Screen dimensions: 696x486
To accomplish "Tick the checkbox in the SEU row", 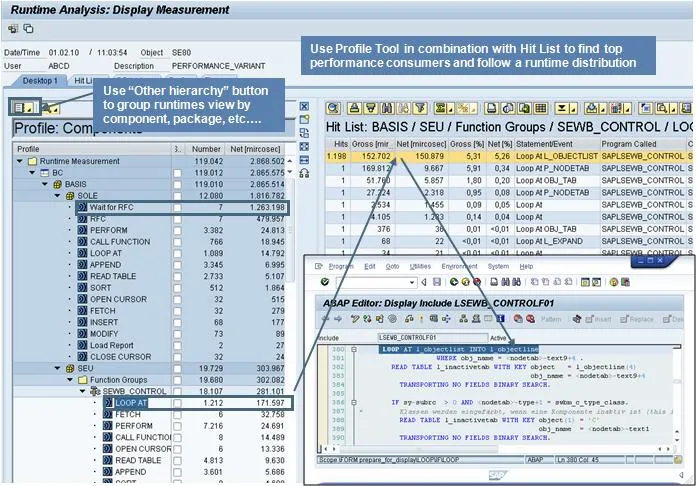I will (x=177, y=368).
